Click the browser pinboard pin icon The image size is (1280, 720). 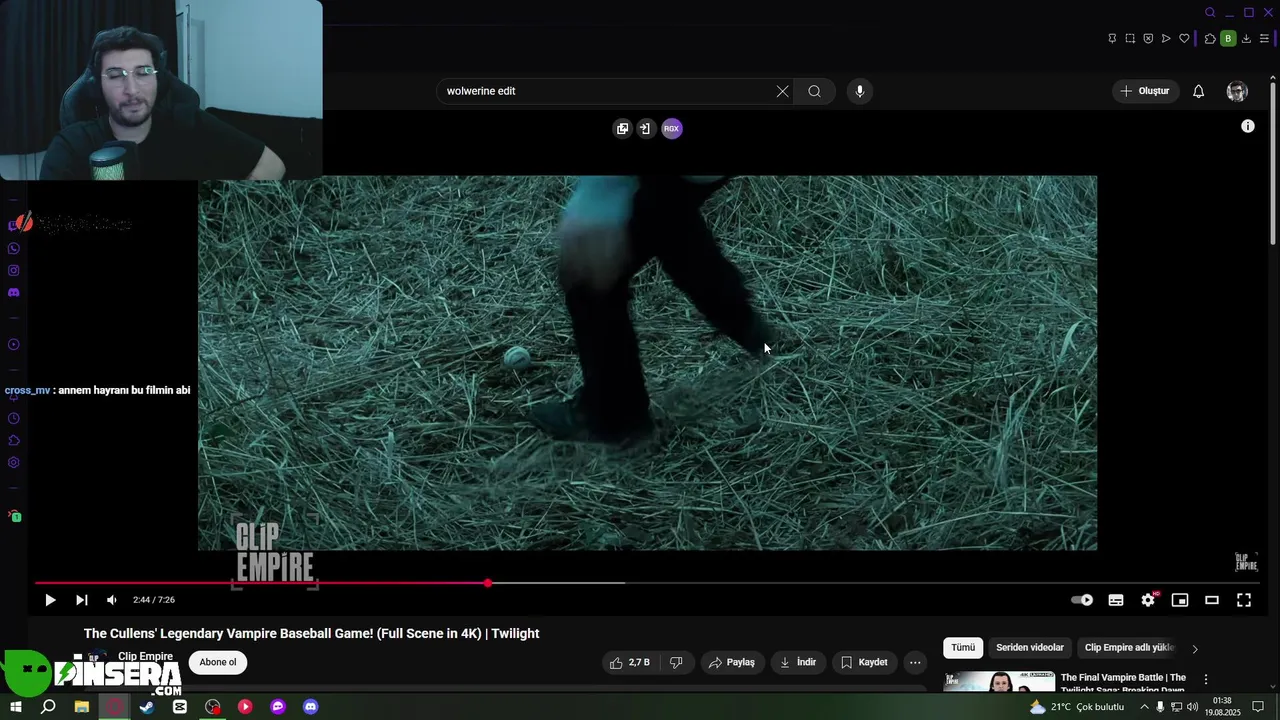point(1112,39)
